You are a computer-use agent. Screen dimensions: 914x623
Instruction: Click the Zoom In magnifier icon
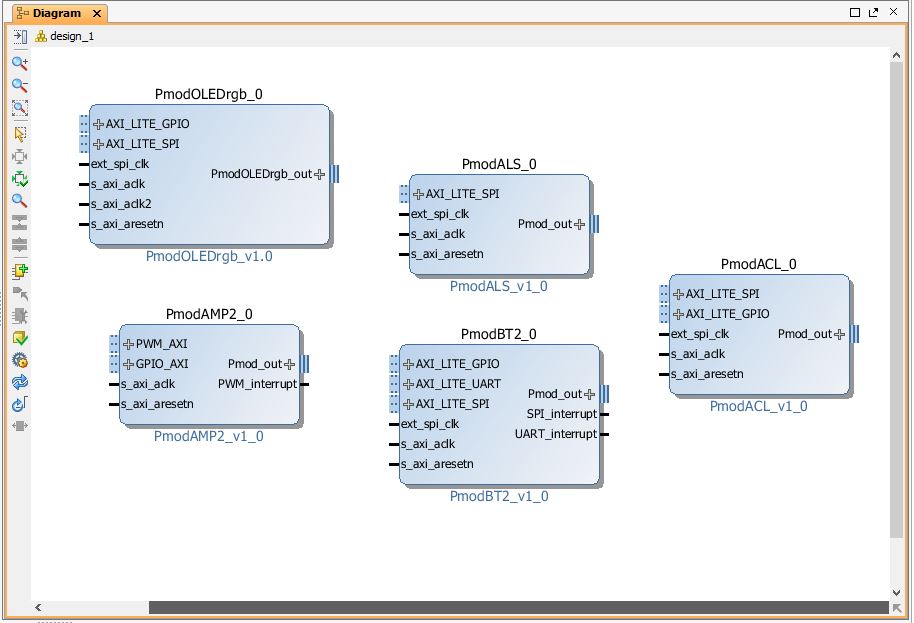click(20, 63)
